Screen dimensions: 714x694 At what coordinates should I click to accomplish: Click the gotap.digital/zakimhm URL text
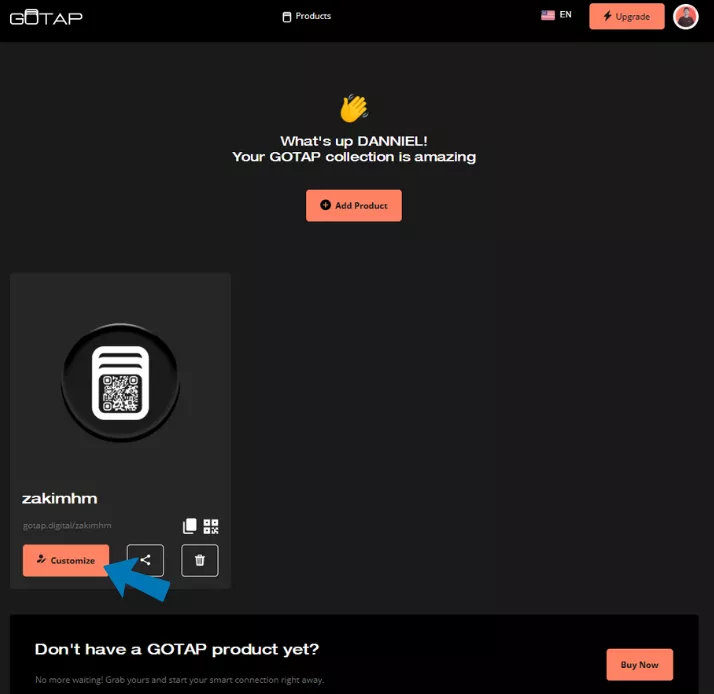(67, 526)
